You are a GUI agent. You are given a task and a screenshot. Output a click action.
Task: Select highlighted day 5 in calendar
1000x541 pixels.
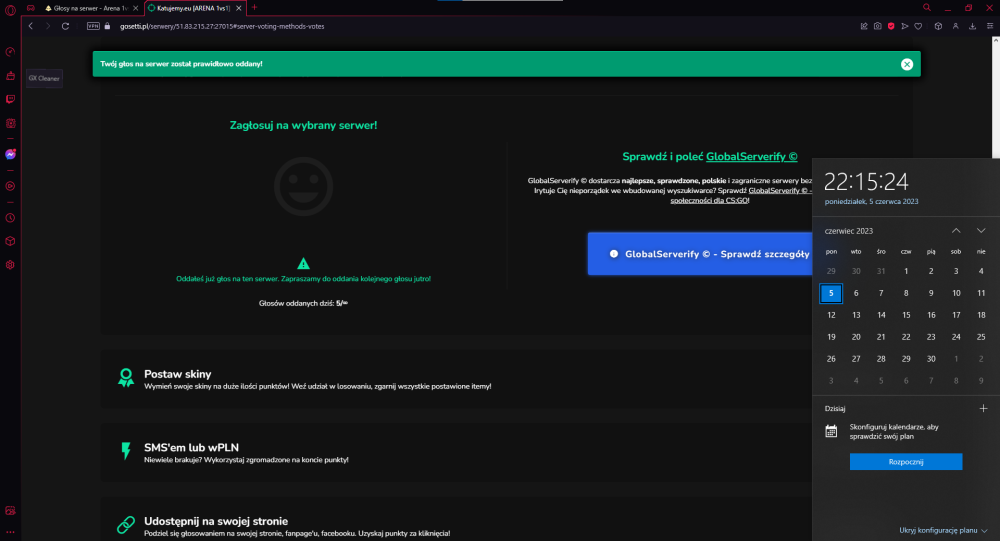[x=831, y=293]
